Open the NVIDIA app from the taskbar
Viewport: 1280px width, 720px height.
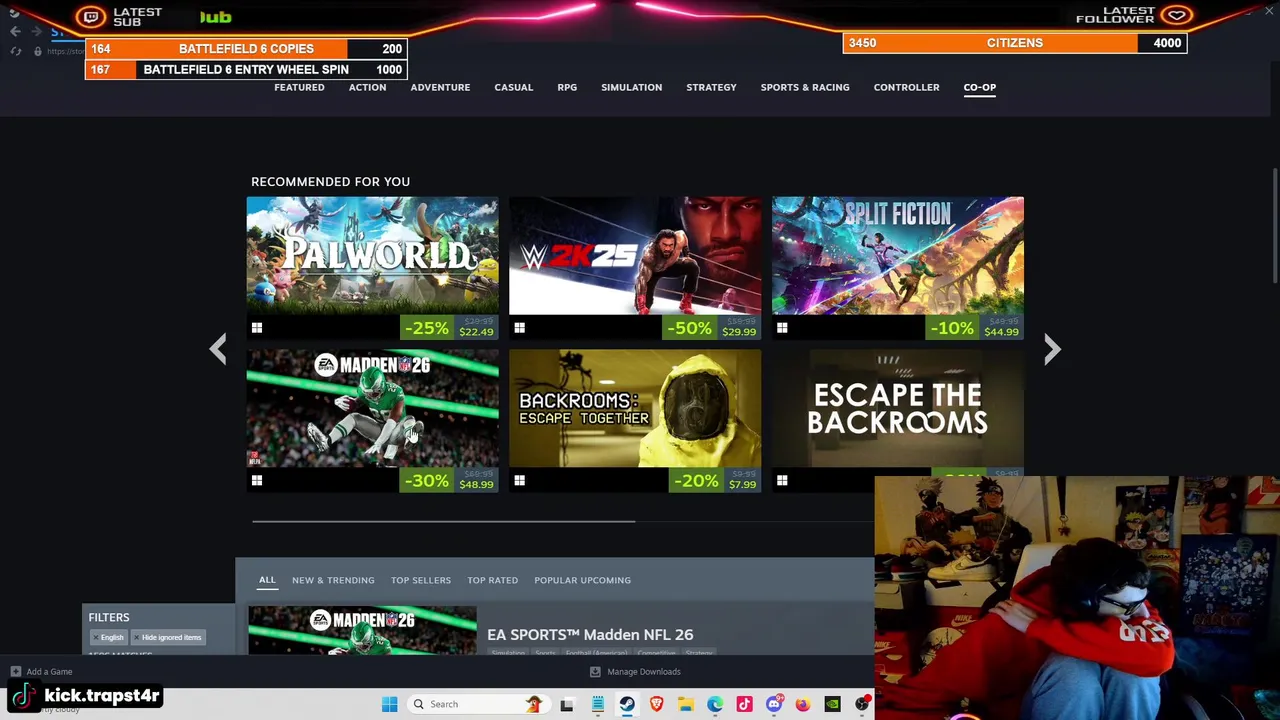832,704
